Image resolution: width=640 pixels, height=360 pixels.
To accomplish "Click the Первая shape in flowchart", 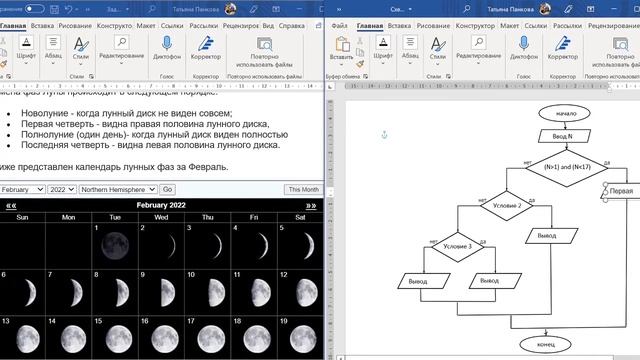I will (x=621, y=191).
